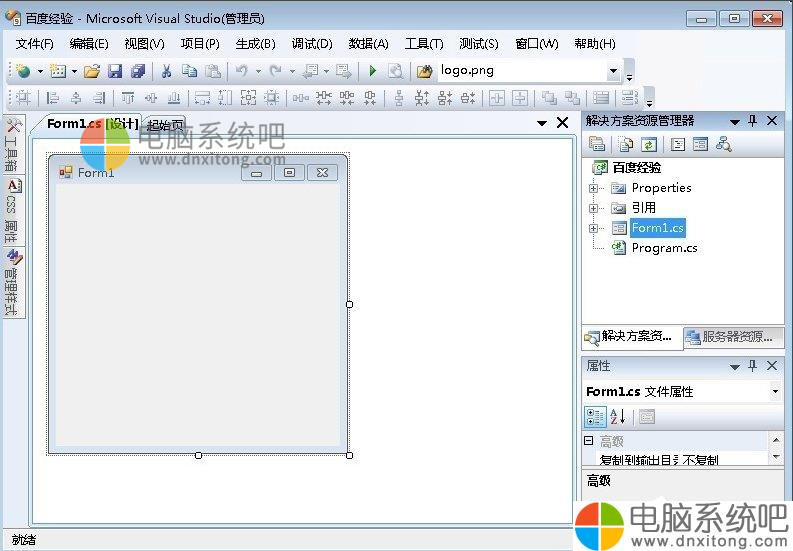
Task: Click the New Project toolbar icon
Action: 23,71
